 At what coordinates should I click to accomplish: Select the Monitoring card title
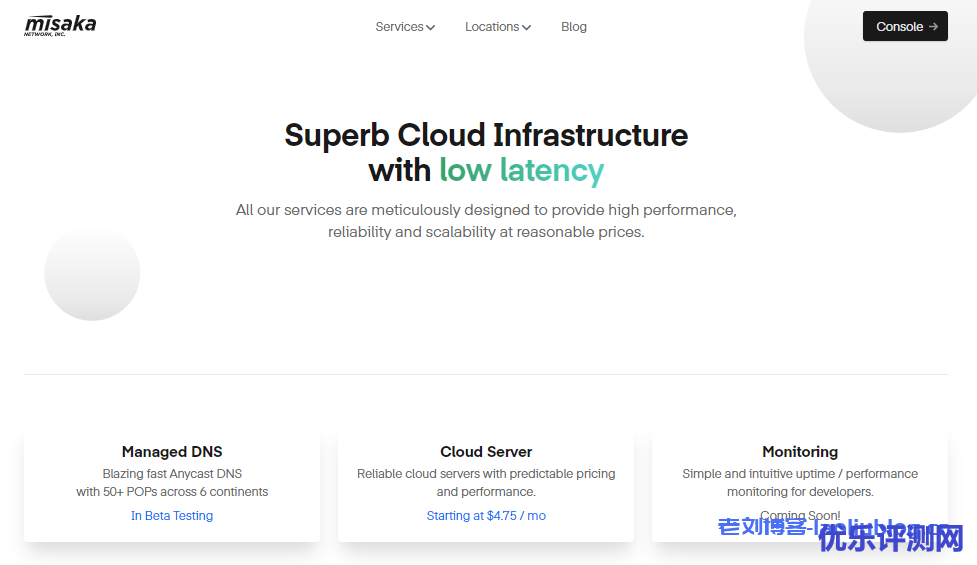coord(800,452)
